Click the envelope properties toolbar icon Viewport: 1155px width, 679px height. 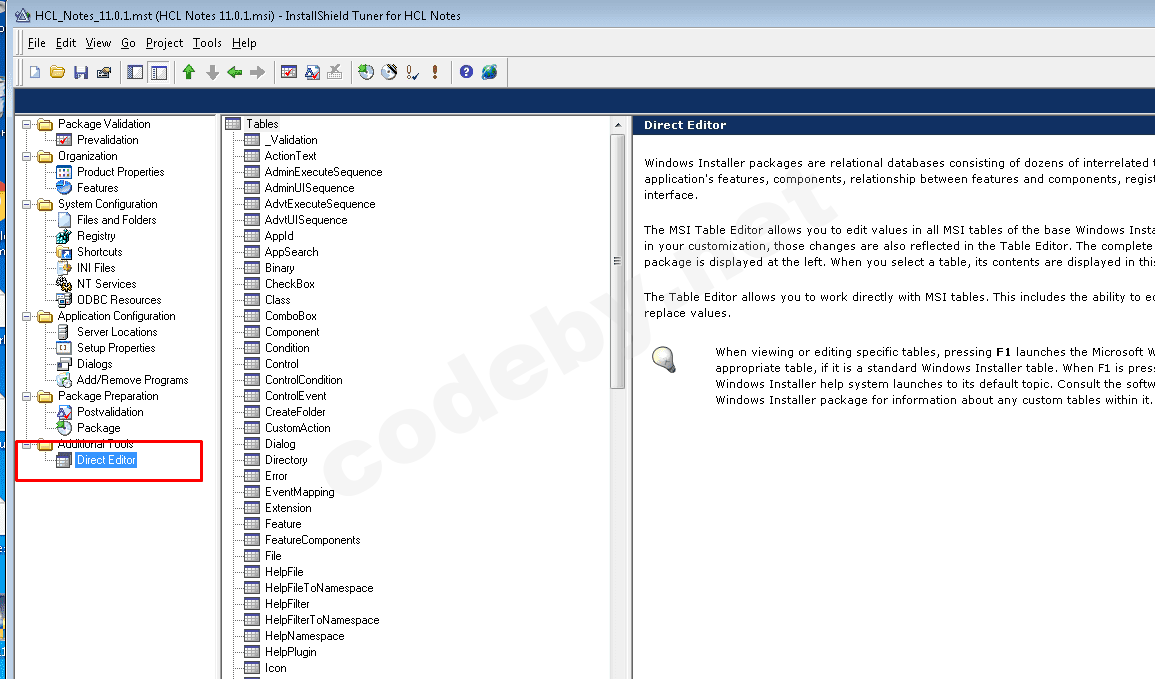[104, 72]
